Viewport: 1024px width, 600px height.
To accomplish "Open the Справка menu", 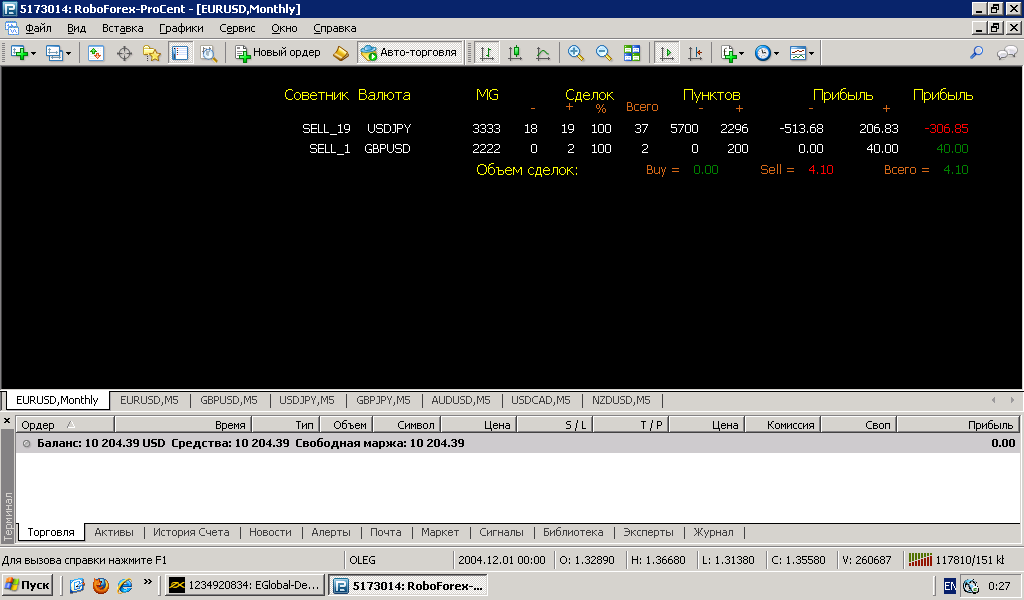I will tap(335, 28).
